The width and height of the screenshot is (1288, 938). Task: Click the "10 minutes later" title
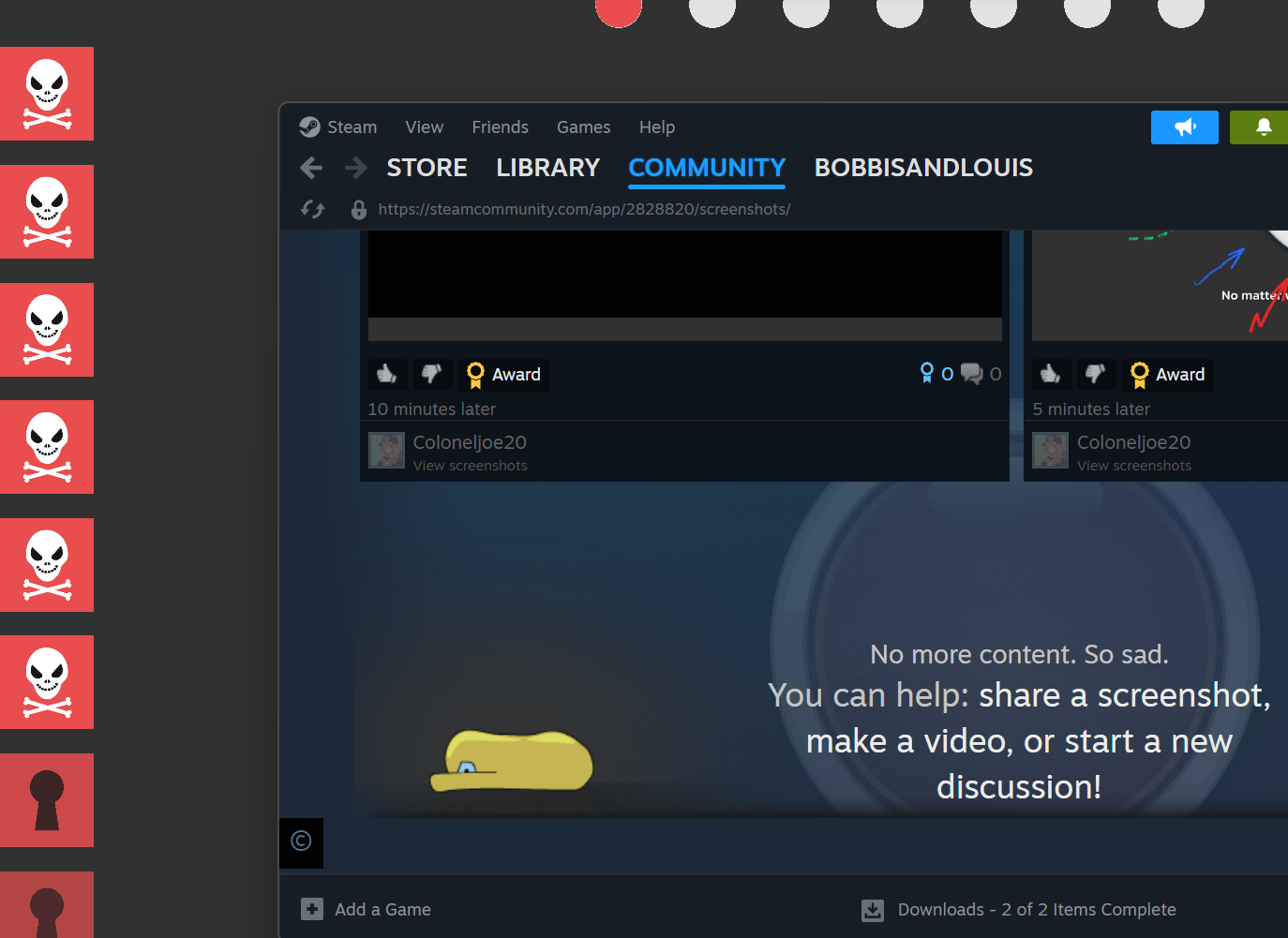coord(431,409)
